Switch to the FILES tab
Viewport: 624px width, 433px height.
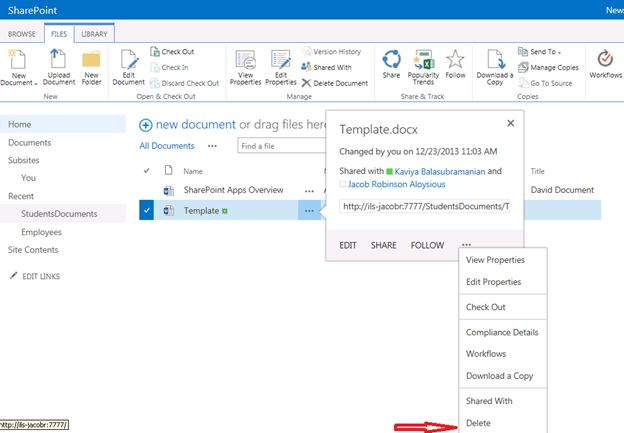click(x=59, y=34)
